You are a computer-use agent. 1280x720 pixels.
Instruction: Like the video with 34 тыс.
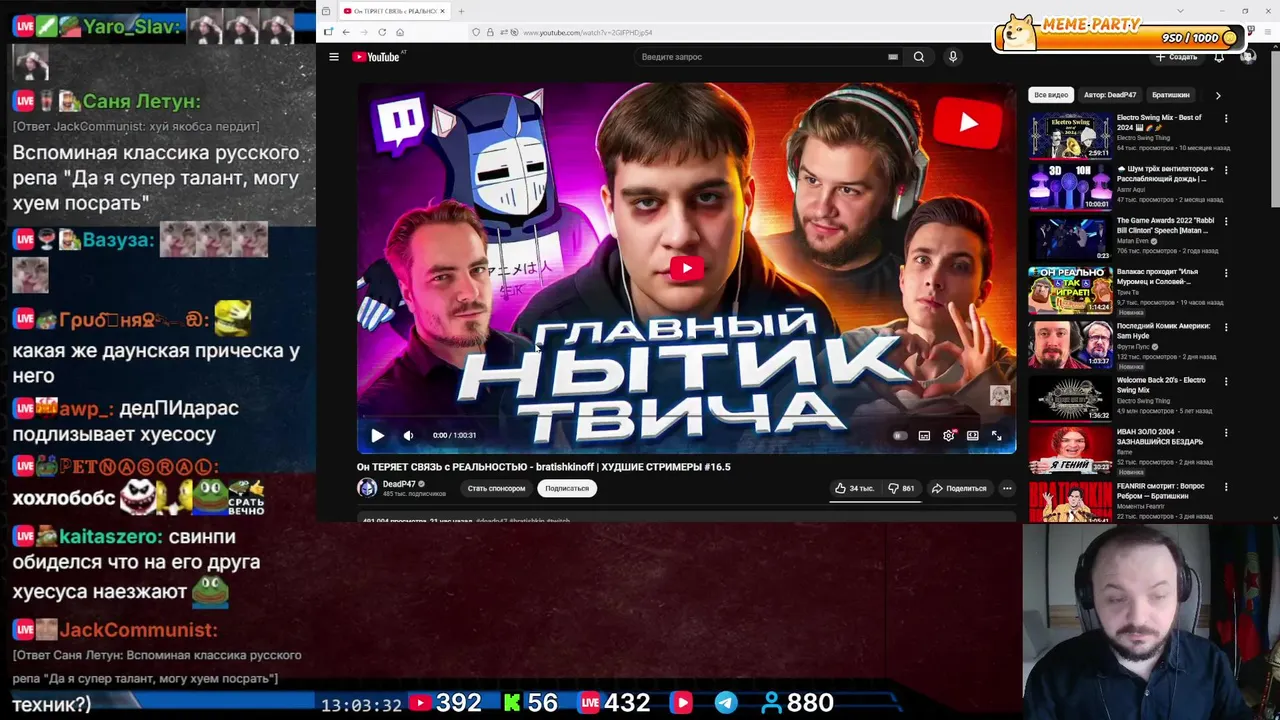coord(854,488)
